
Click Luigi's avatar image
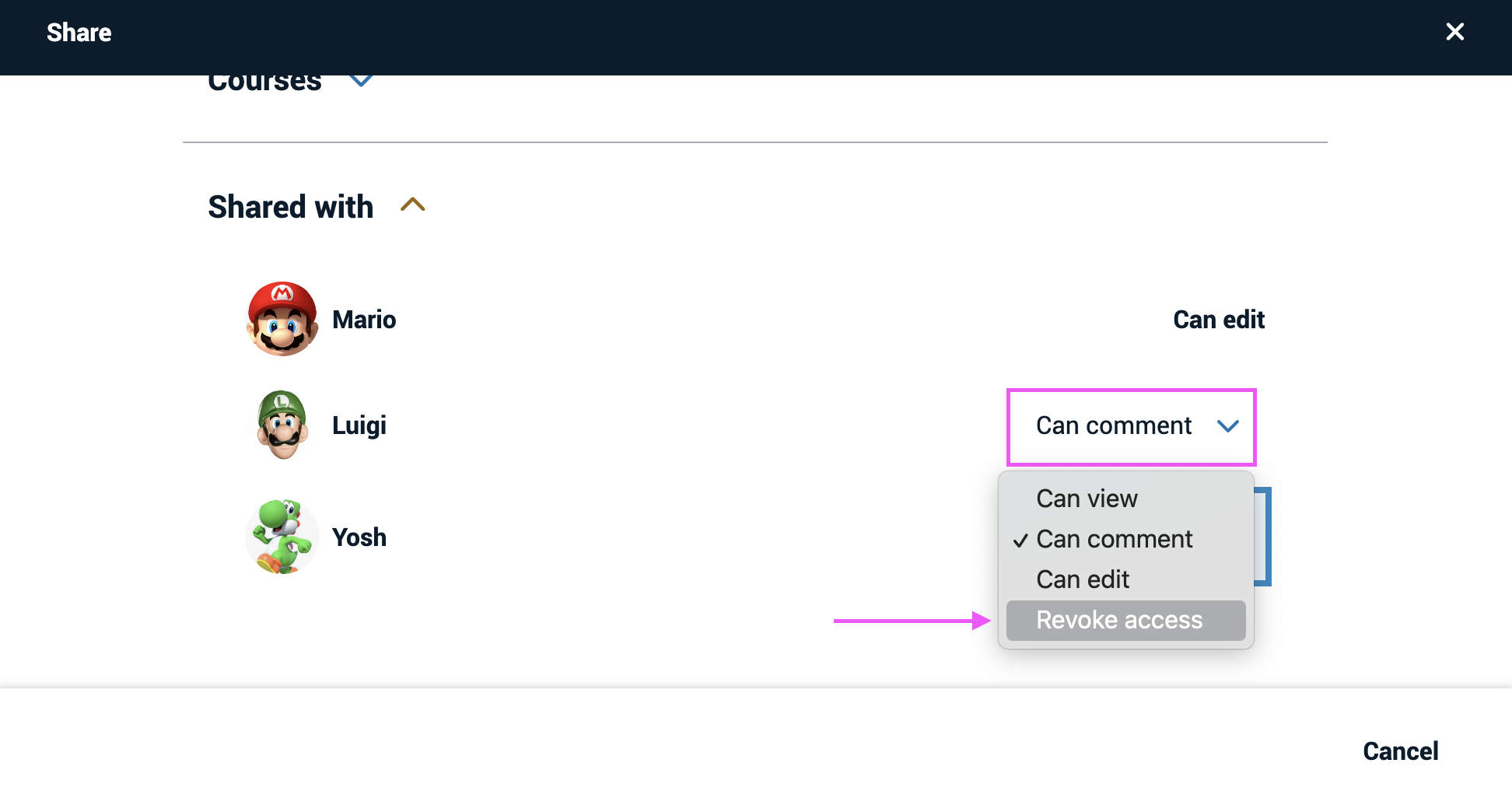(x=282, y=425)
